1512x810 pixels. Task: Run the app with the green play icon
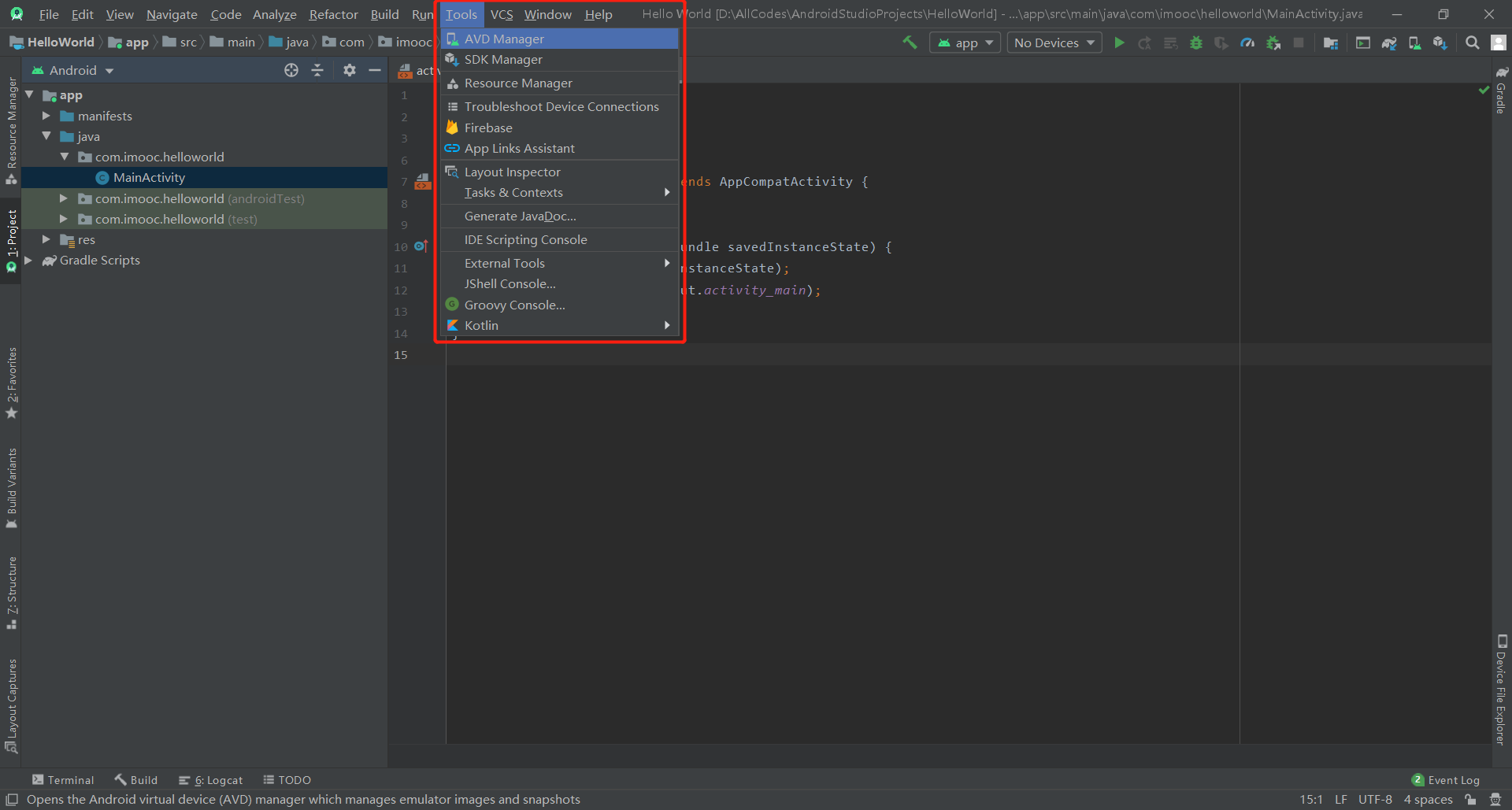[1119, 43]
